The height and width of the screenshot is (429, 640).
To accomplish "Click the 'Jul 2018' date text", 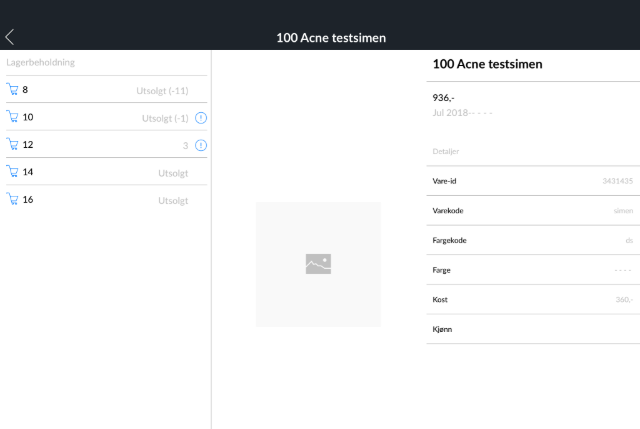I will point(450,113).
